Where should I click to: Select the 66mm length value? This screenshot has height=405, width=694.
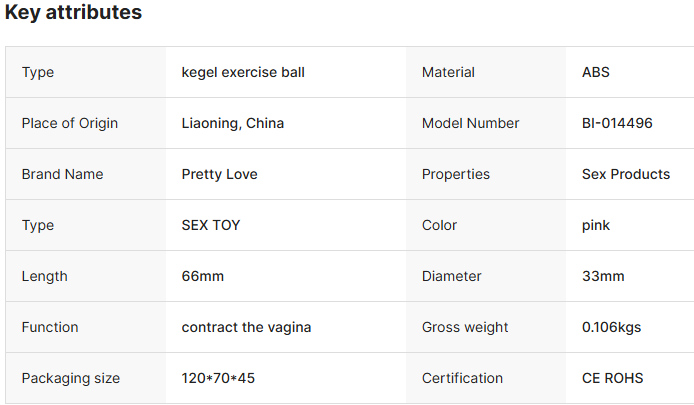pyautogui.click(x=203, y=276)
